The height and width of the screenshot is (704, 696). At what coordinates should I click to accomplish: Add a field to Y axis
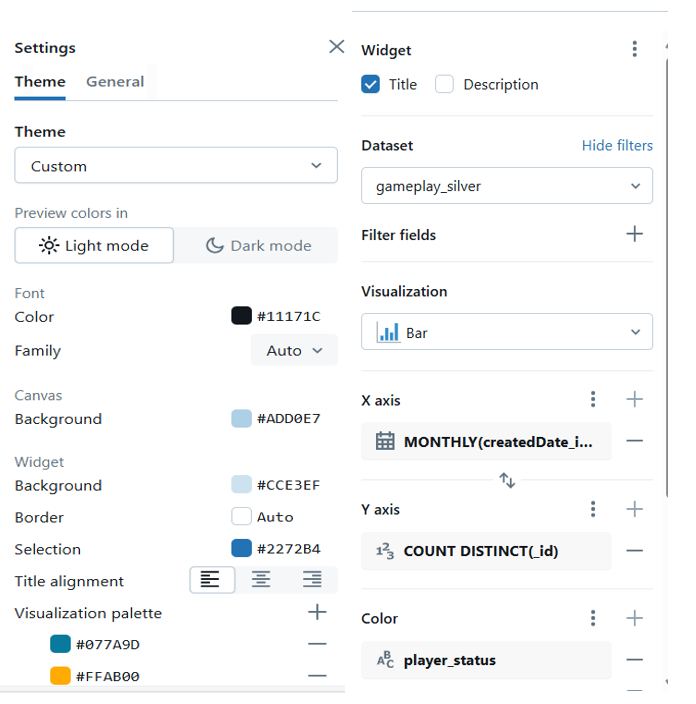(x=634, y=509)
